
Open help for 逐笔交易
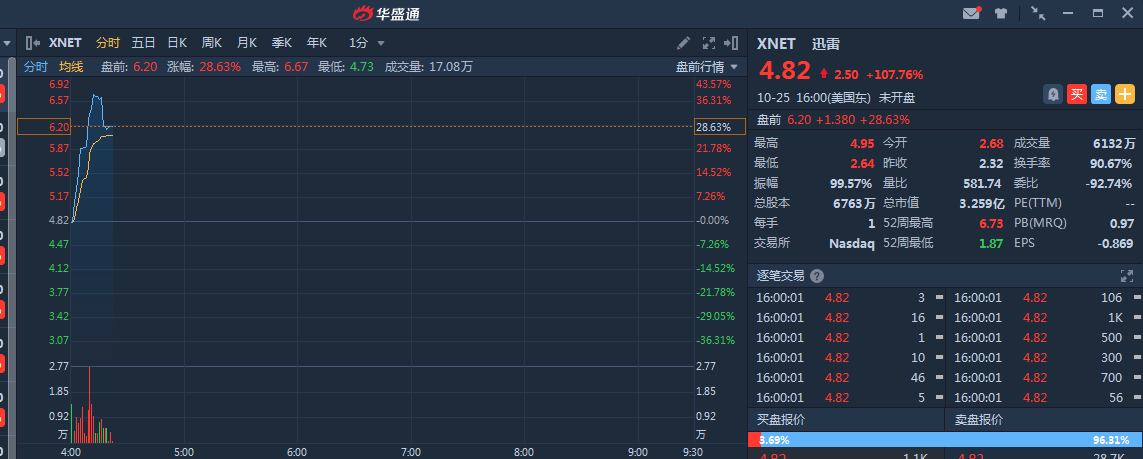(817, 276)
